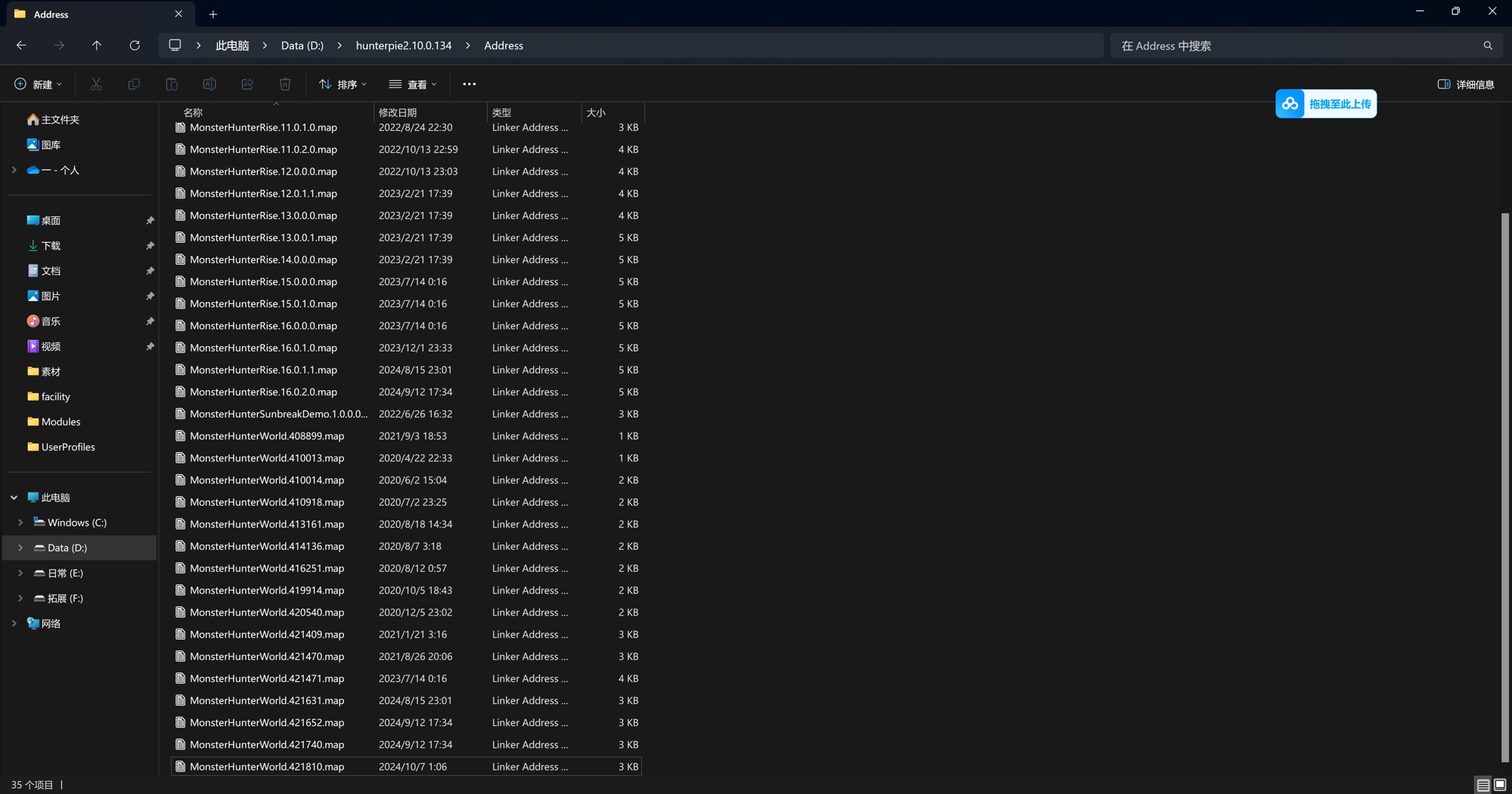Select MonsterHunterRise.13.0.0.1.map file
This screenshot has width=1512, height=794.
(x=407, y=237)
